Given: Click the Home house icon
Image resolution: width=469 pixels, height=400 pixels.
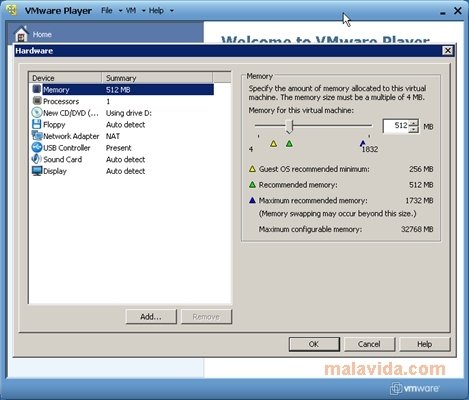Looking at the screenshot, I should pos(21,33).
